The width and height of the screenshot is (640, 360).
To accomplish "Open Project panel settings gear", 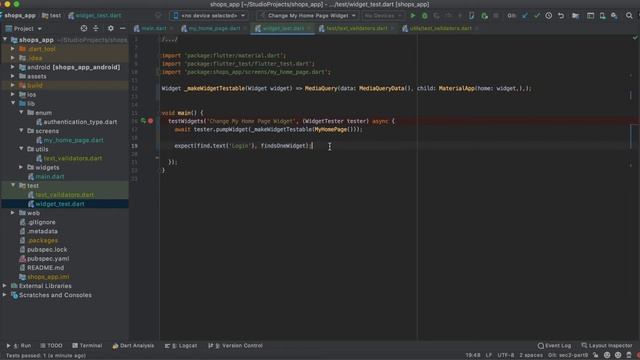I will point(111,29).
